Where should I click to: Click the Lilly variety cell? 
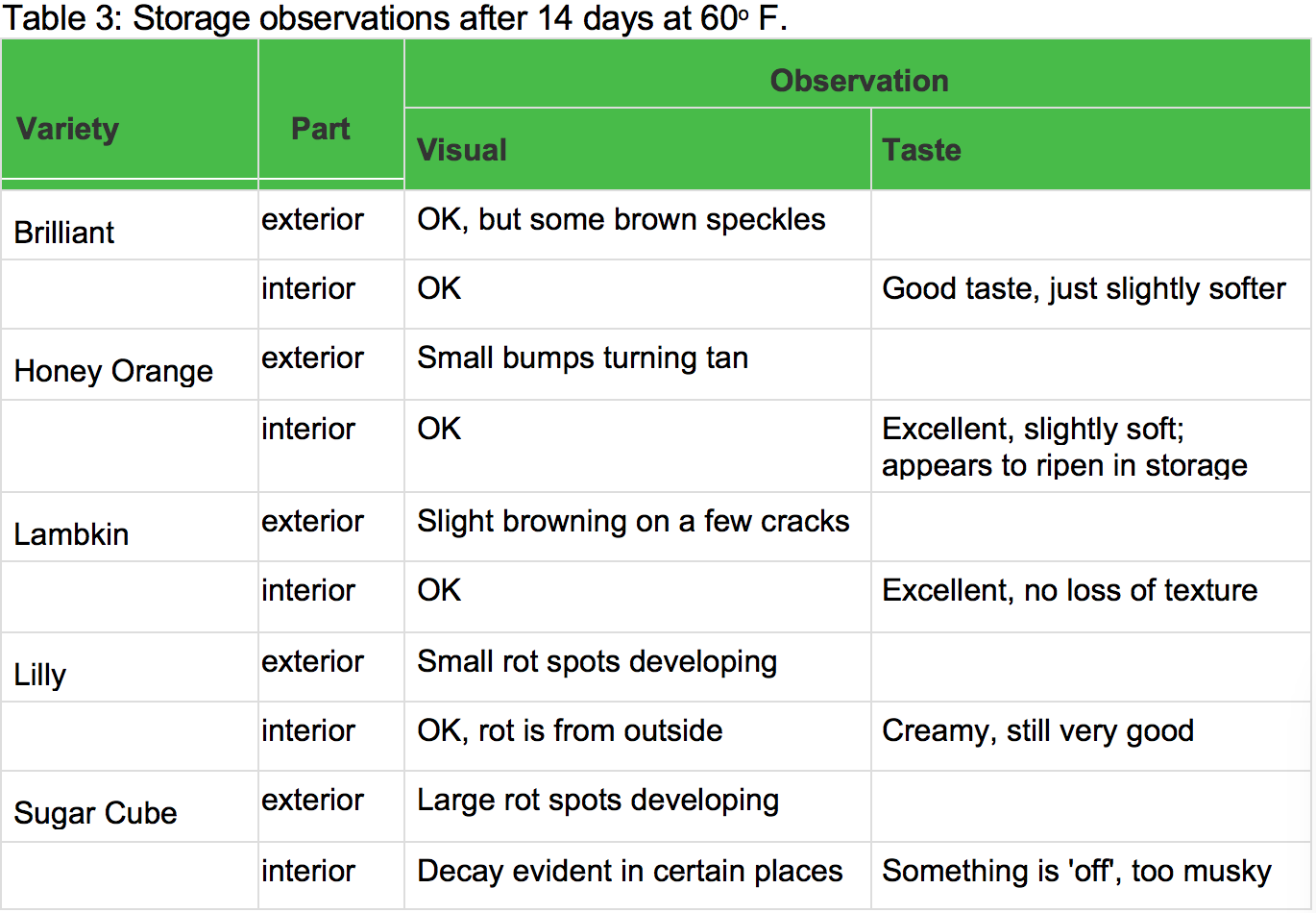point(40,675)
